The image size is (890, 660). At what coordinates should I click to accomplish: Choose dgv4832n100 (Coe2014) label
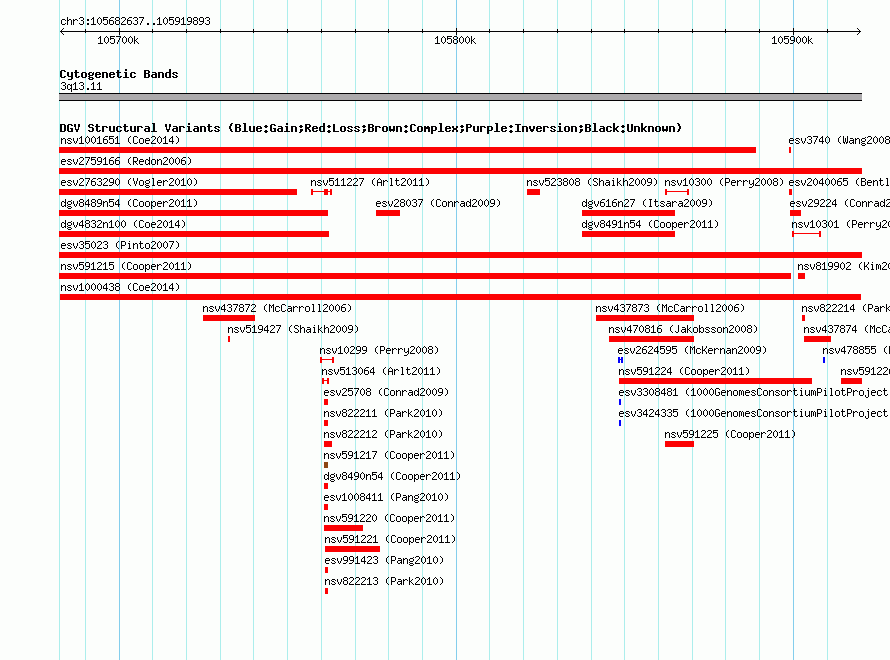click(123, 224)
